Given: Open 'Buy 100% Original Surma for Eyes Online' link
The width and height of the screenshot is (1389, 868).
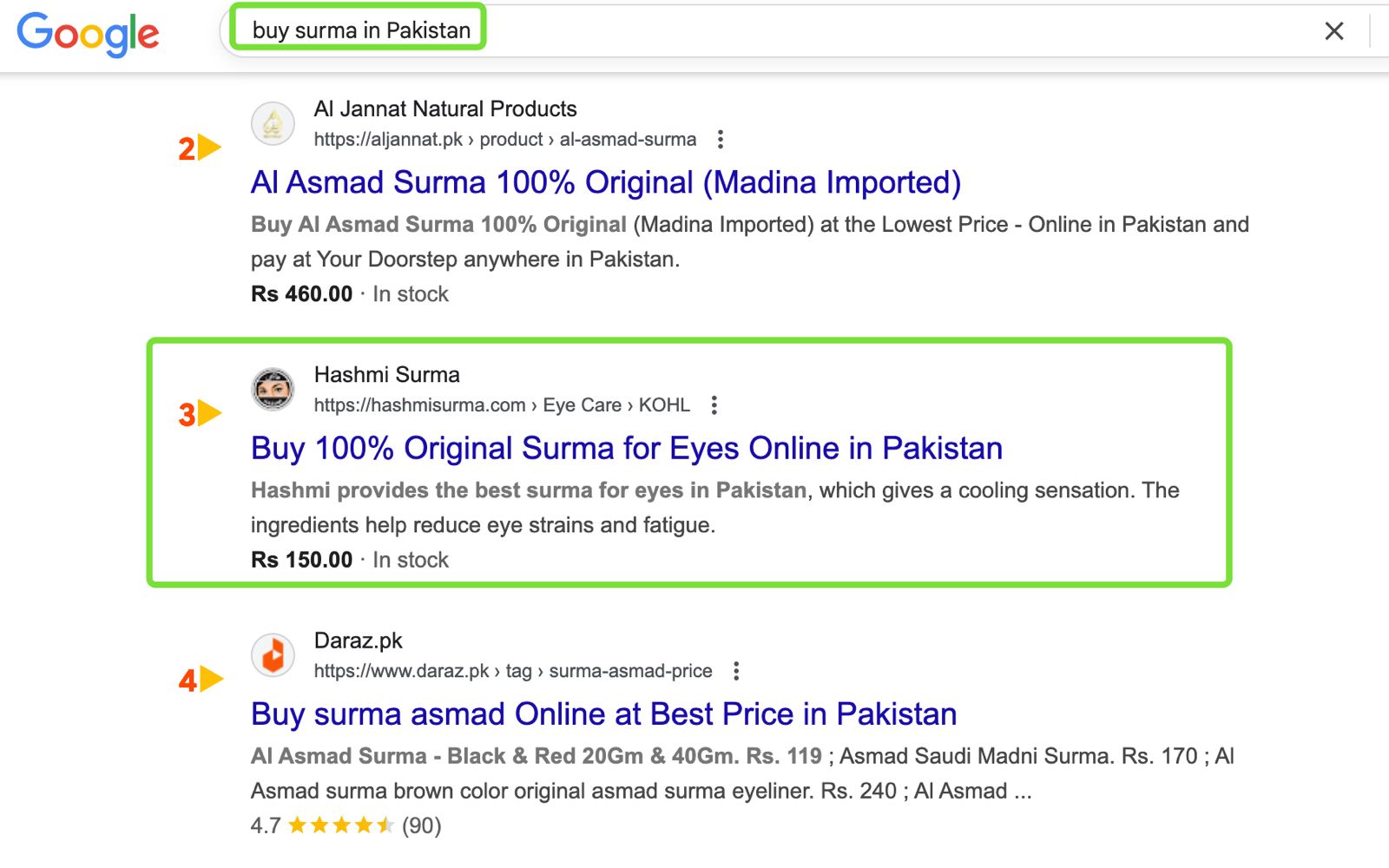Looking at the screenshot, I should (627, 448).
